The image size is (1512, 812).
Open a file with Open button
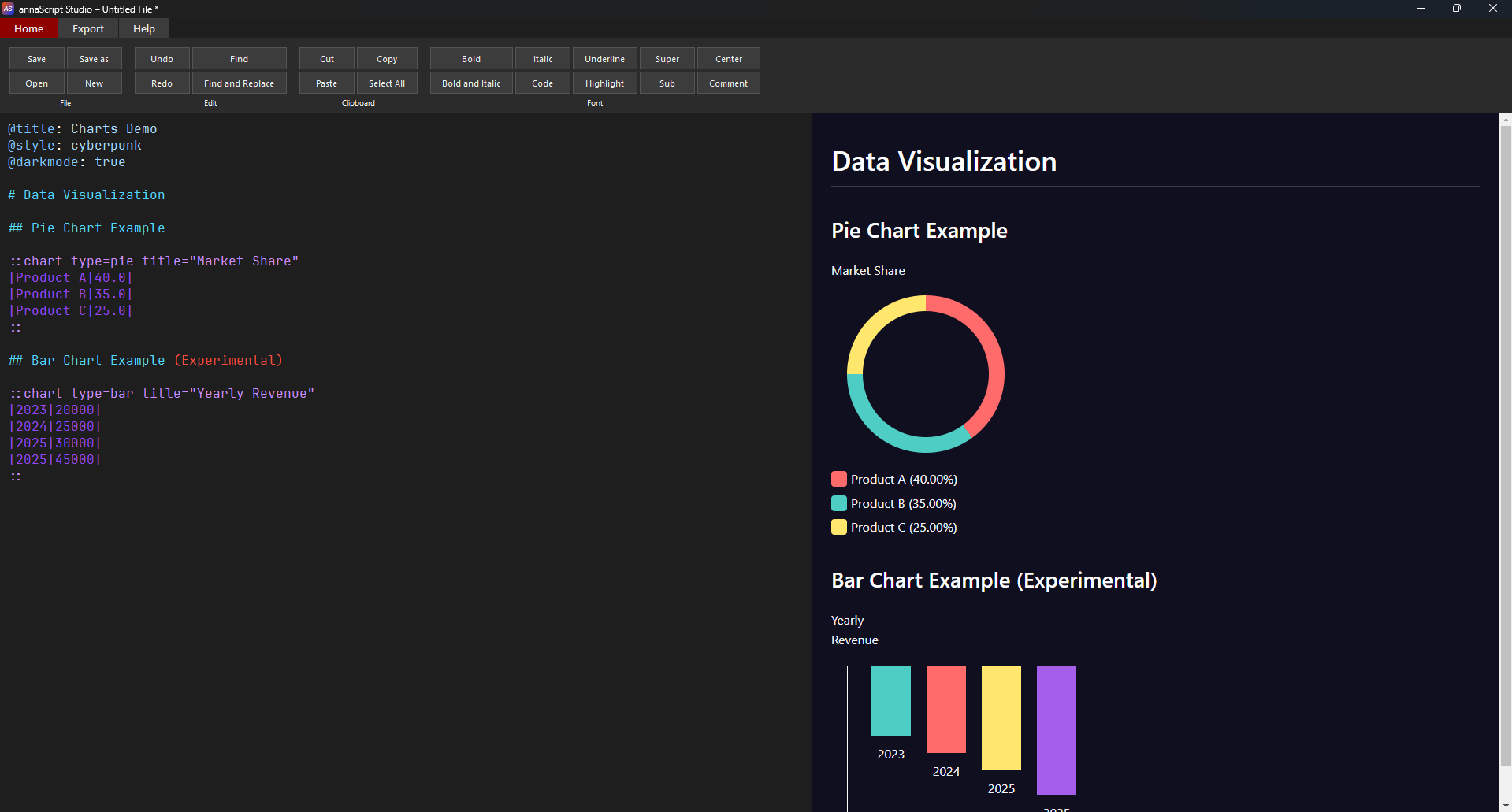pyautogui.click(x=37, y=83)
